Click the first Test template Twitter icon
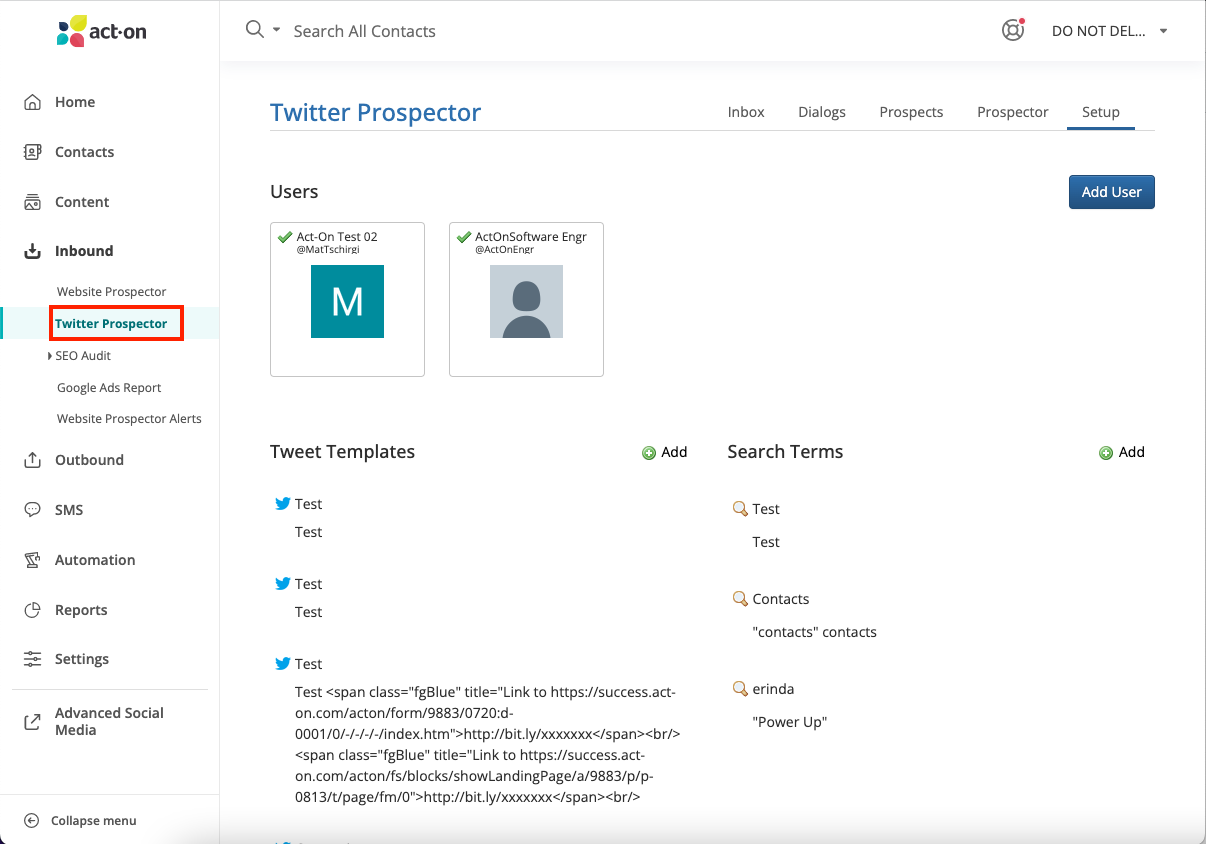The image size is (1206, 844). [x=282, y=504]
